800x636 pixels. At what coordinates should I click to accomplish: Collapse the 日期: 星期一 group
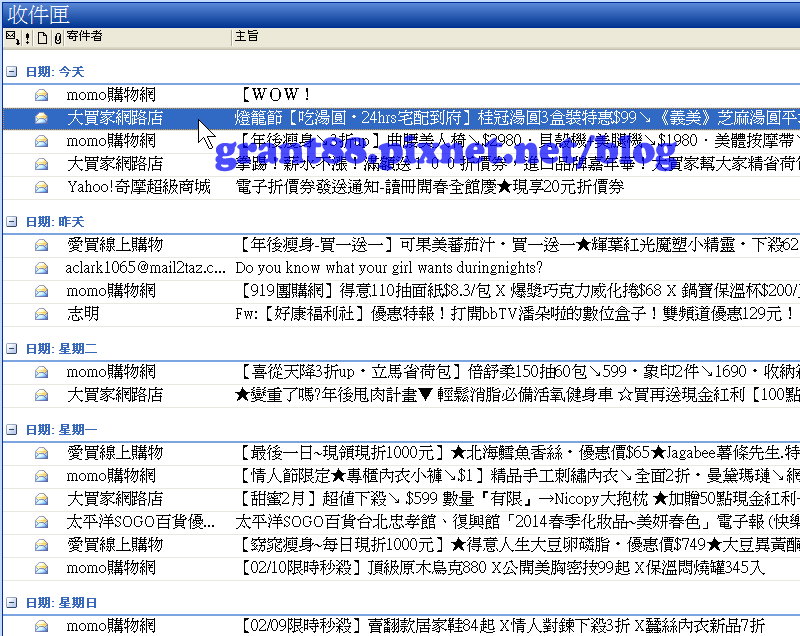[x=12, y=430]
